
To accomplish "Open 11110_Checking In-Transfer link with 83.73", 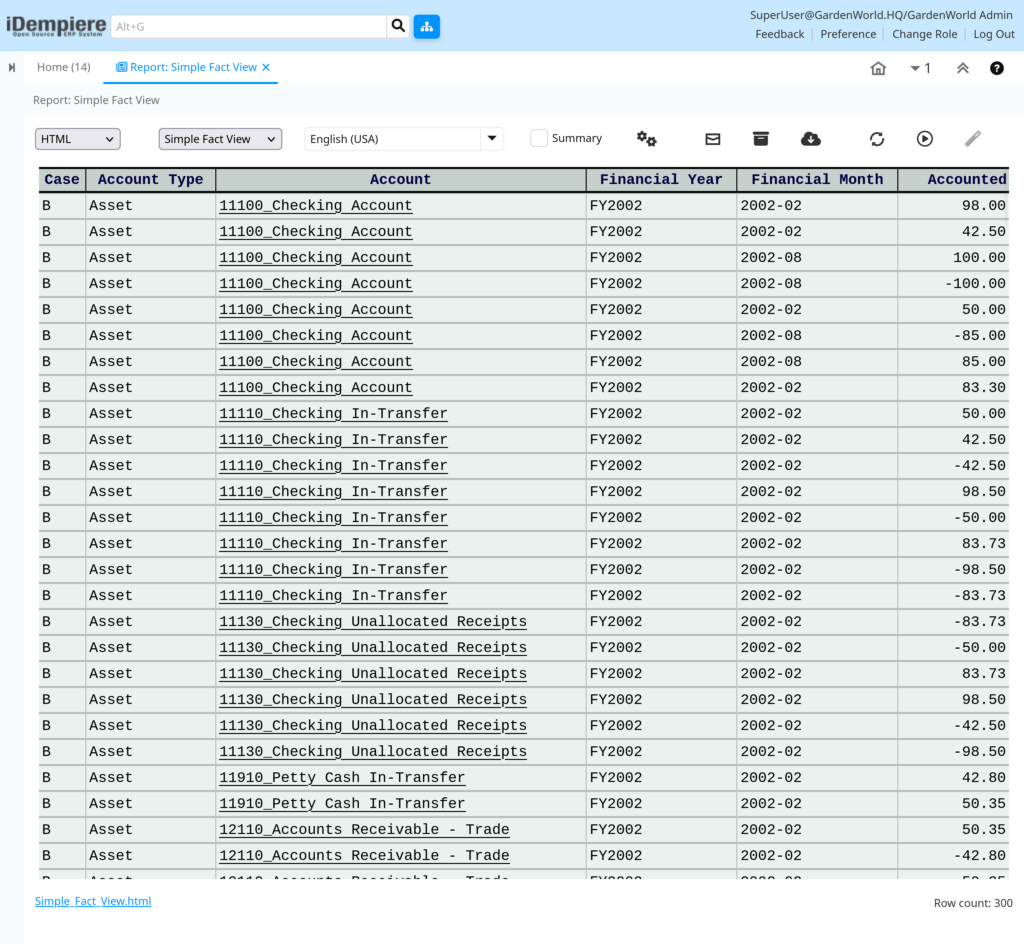I will pyautogui.click(x=333, y=544).
